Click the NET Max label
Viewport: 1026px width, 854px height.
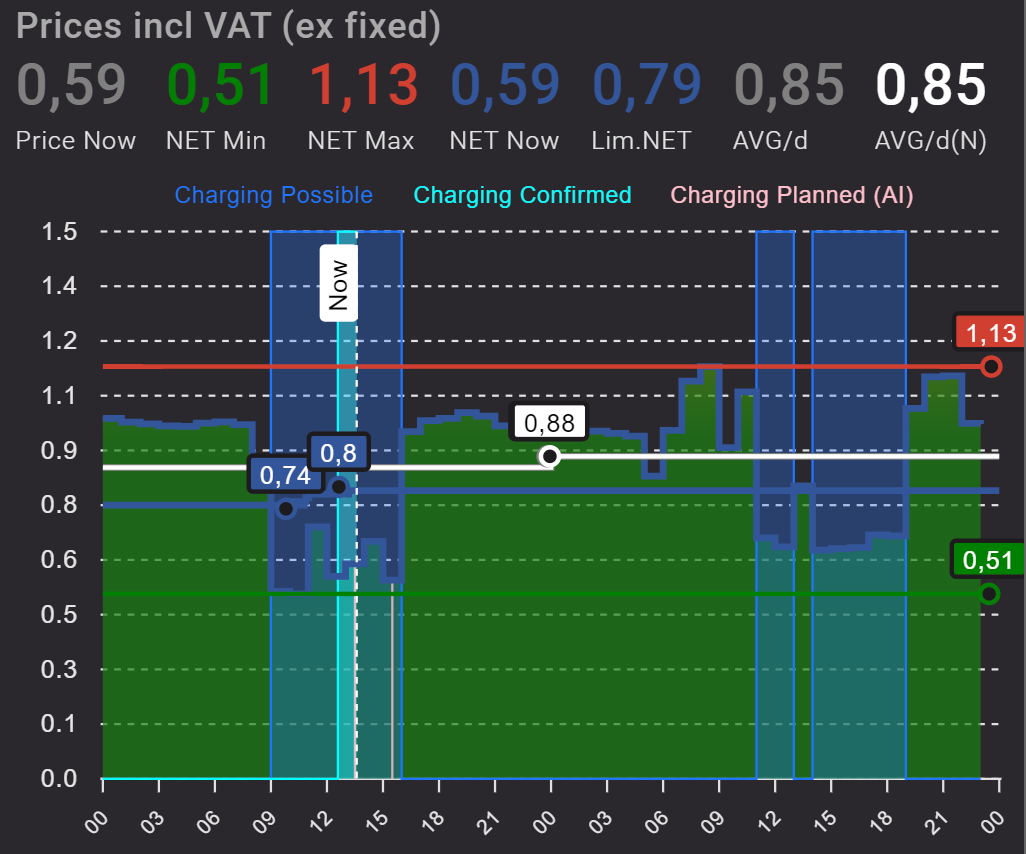[361, 141]
